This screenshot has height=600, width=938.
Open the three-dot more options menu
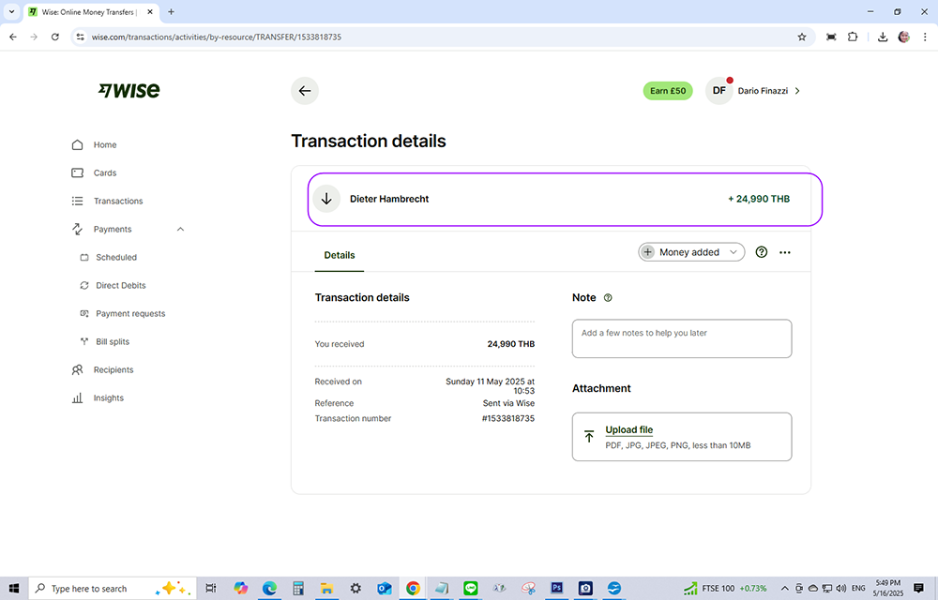tap(785, 252)
